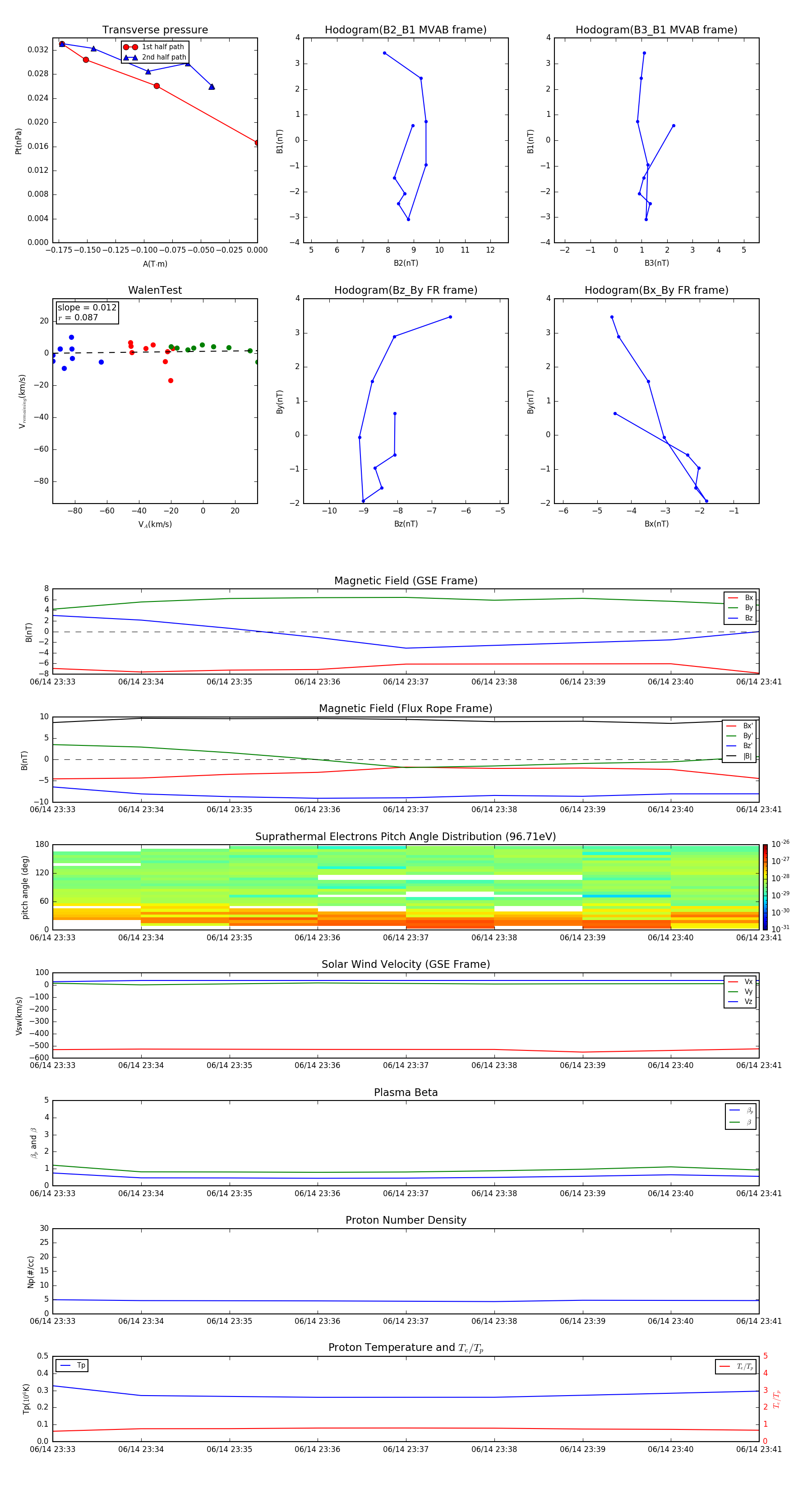Click the "Bx(nT)" x-axis label
Screen dimensions: 812x1489
coord(656,524)
